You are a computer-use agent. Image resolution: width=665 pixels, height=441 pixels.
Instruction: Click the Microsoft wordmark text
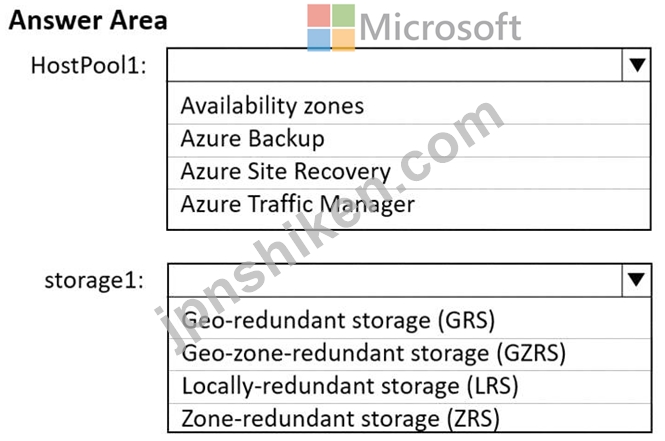point(440,28)
